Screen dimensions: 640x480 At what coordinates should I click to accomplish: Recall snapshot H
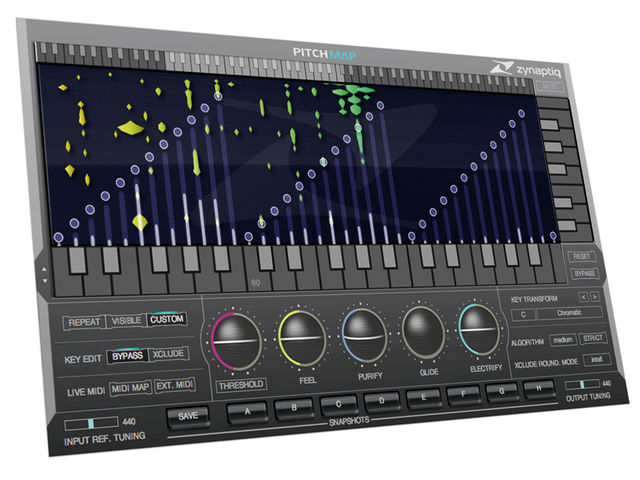click(x=539, y=388)
